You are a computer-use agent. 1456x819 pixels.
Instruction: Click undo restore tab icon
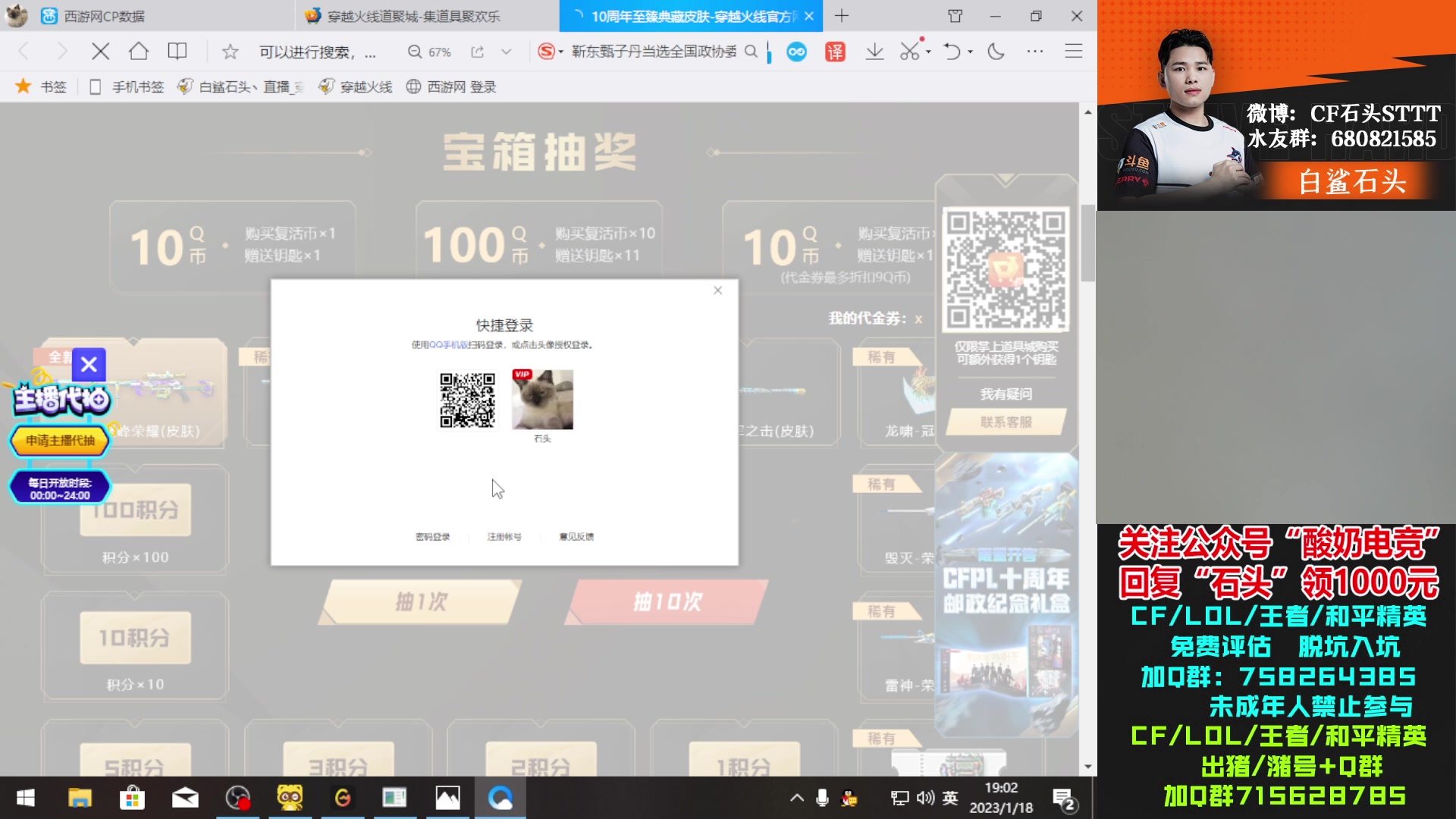pyautogui.click(x=952, y=52)
